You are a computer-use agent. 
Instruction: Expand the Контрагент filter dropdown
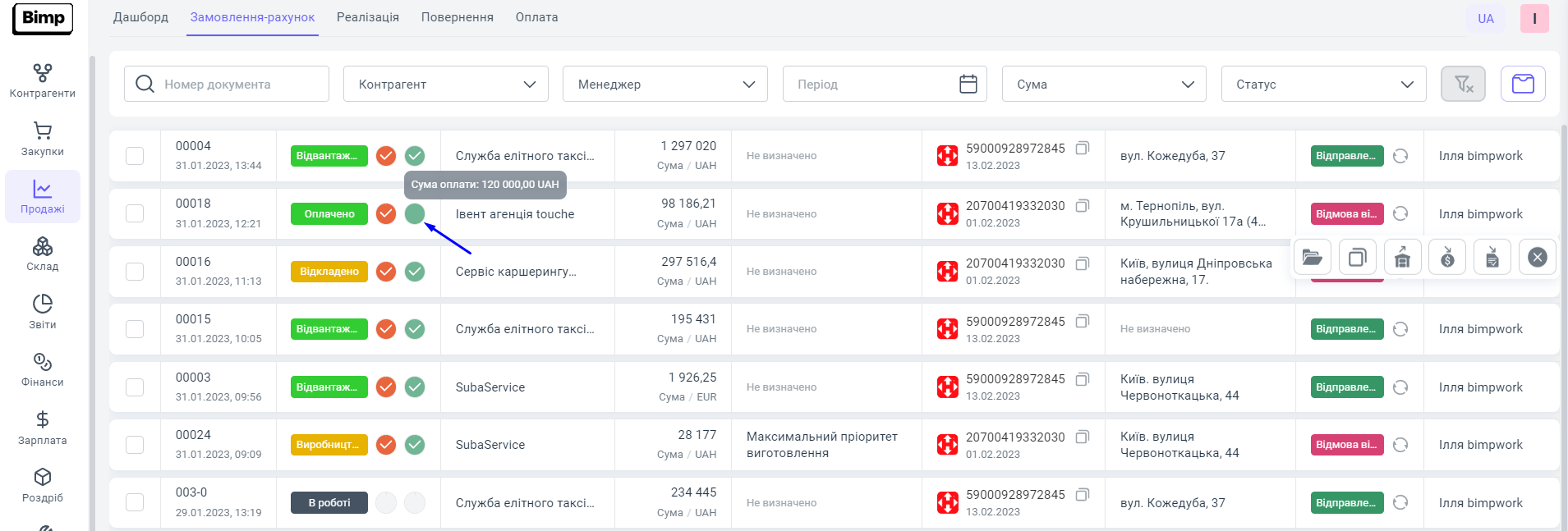[445, 84]
